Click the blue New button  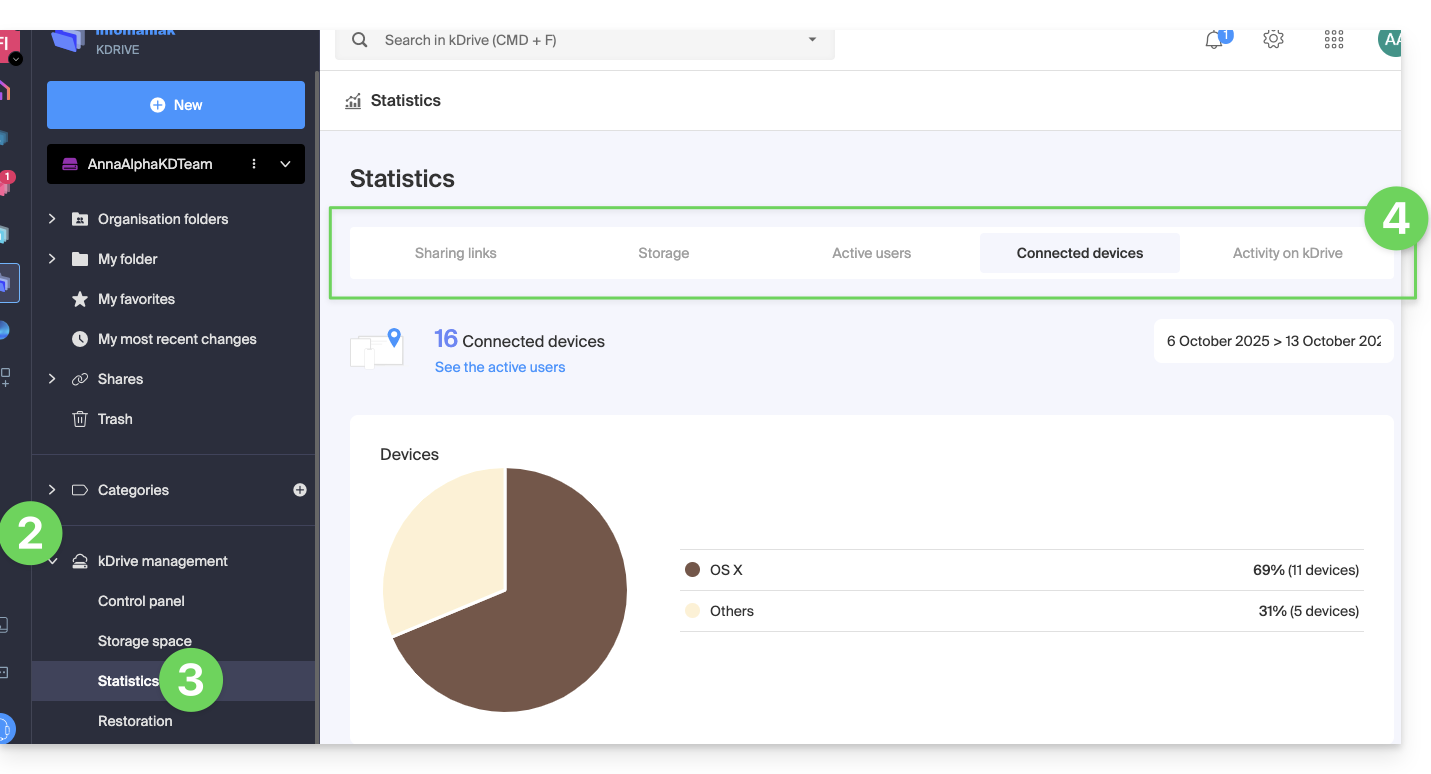tap(176, 105)
